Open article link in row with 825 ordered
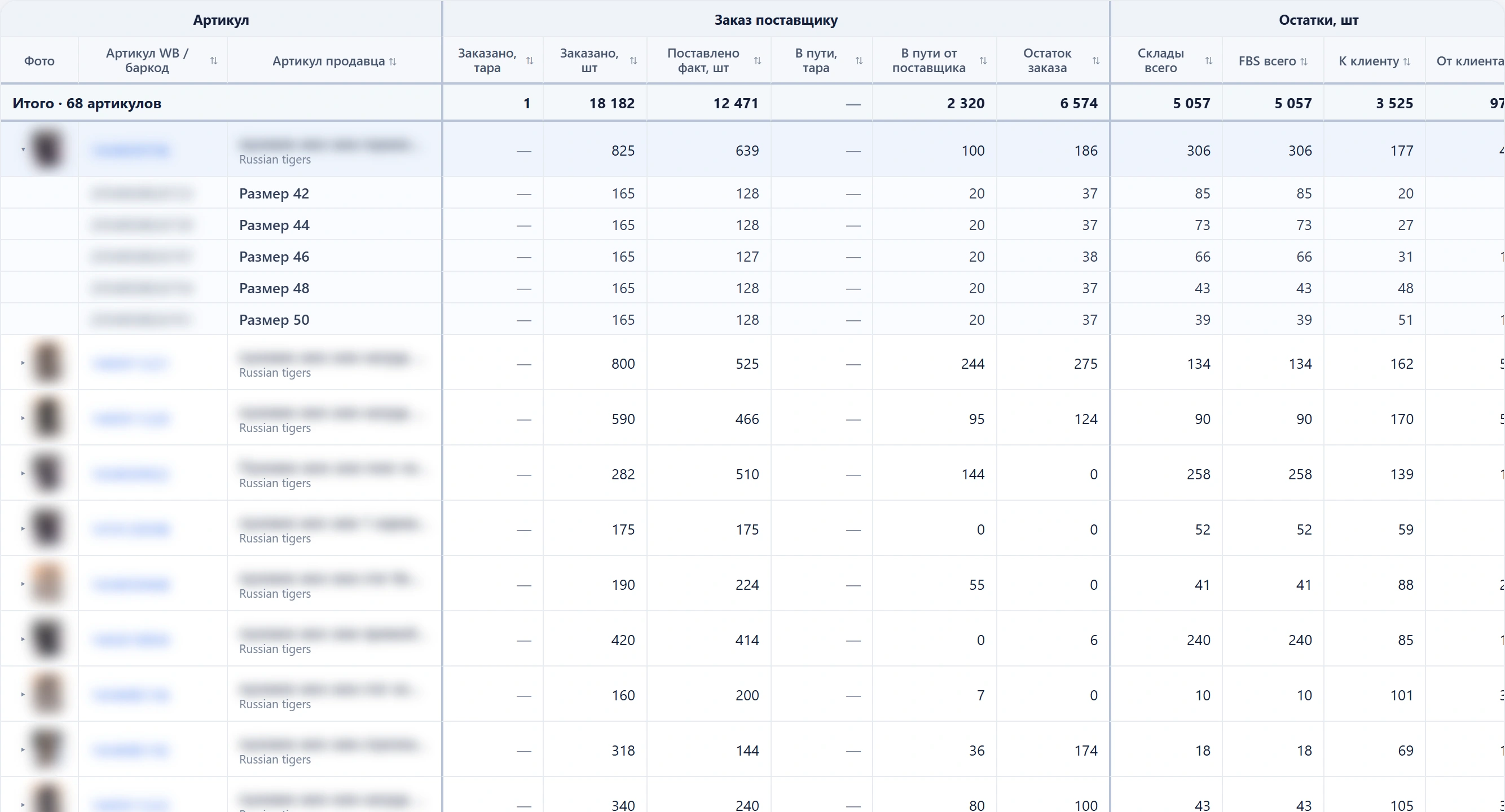The width and height of the screenshot is (1505, 812). 131,151
